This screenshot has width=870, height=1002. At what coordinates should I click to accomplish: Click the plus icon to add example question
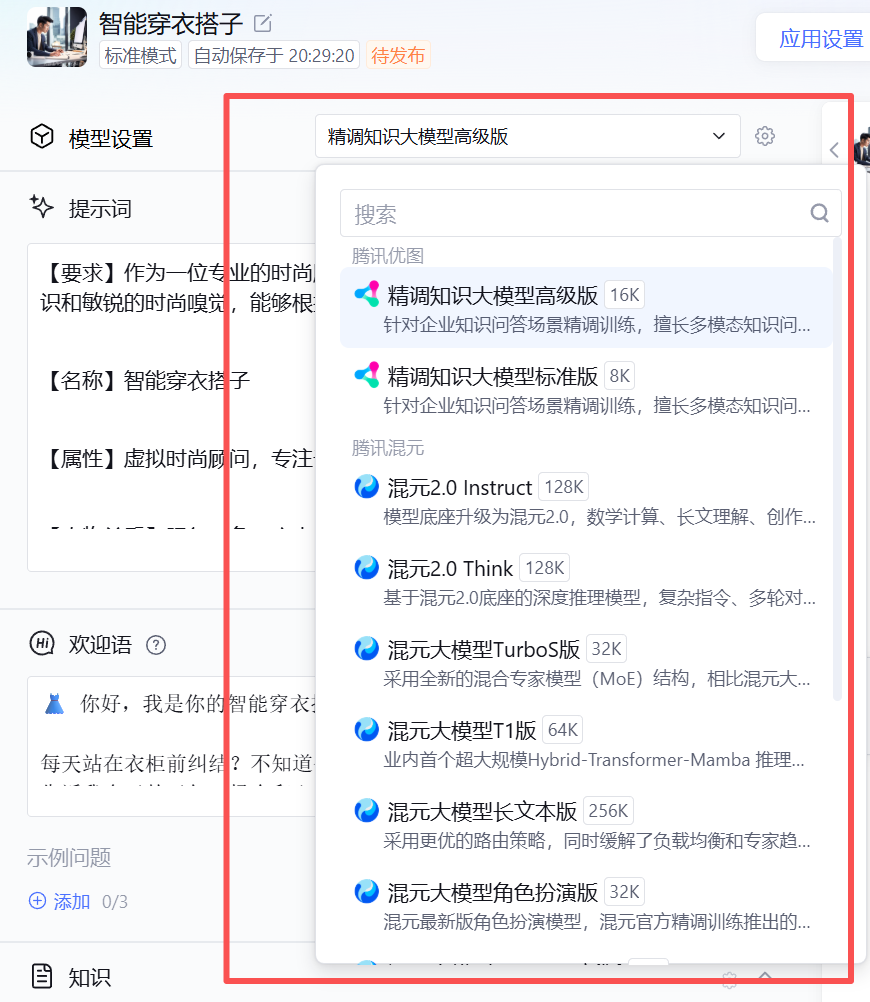38,901
